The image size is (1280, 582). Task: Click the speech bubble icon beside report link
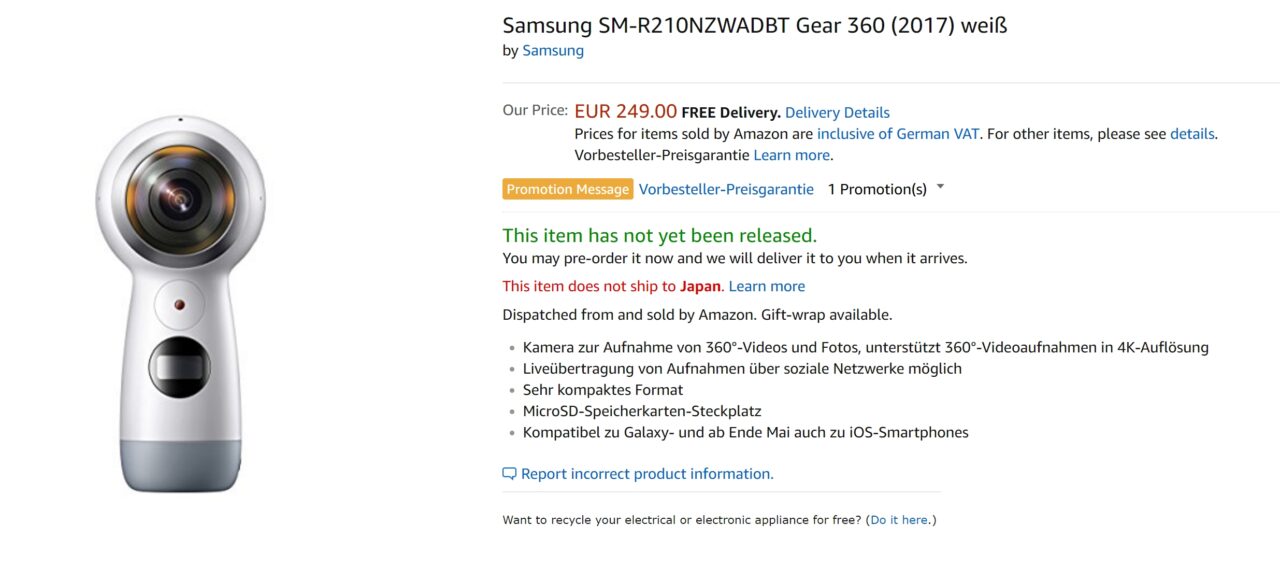click(509, 474)
